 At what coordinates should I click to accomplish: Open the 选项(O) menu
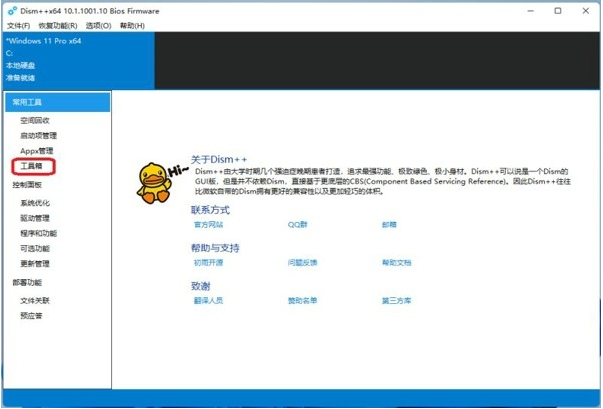point(98,25)
